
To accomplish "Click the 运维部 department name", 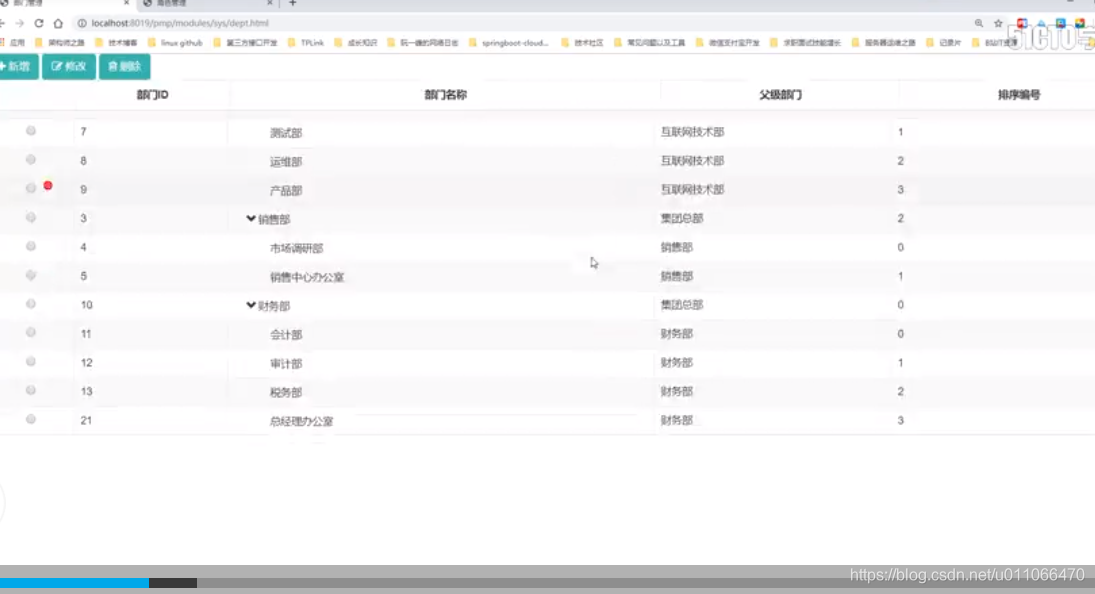I will tap(286, 161).
